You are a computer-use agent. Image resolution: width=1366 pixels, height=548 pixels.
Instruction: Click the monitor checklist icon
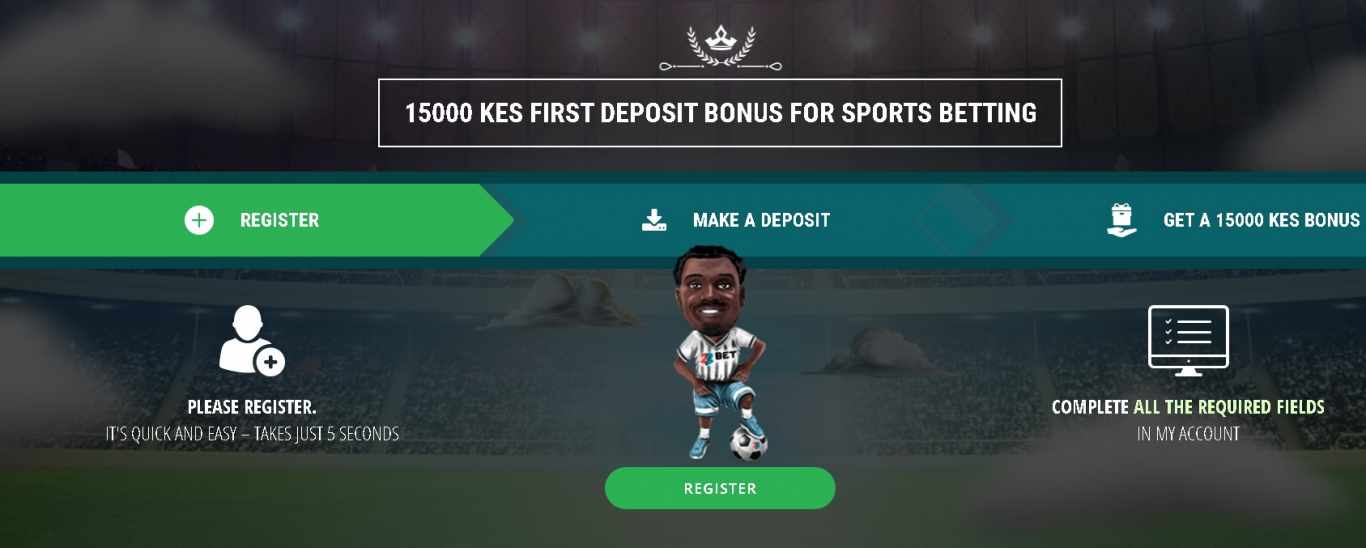1188,341
